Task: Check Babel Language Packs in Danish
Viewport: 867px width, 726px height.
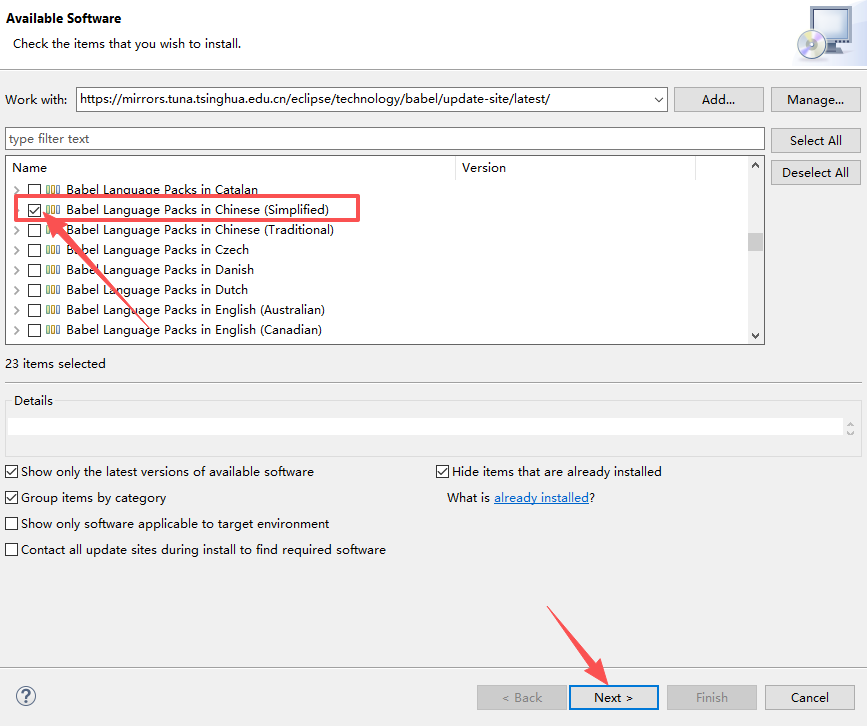Action: [34, 270]
